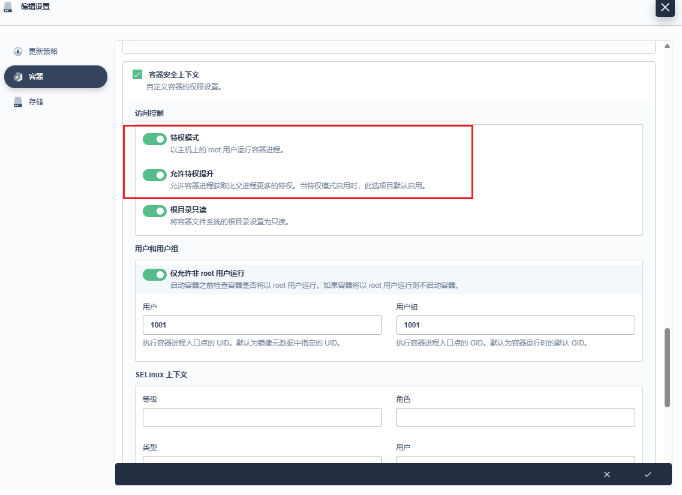Screen dimensions: 682x495
Task: Turn off the 允许特权提升 switch
Action: 154,175
